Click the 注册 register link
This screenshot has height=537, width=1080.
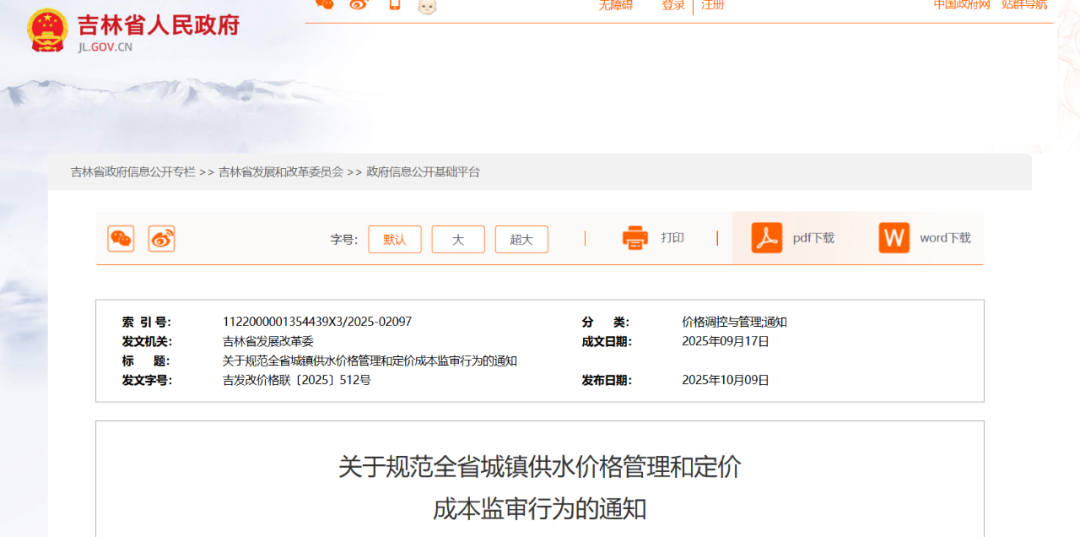pyautogui.click(x=713, y=6)
